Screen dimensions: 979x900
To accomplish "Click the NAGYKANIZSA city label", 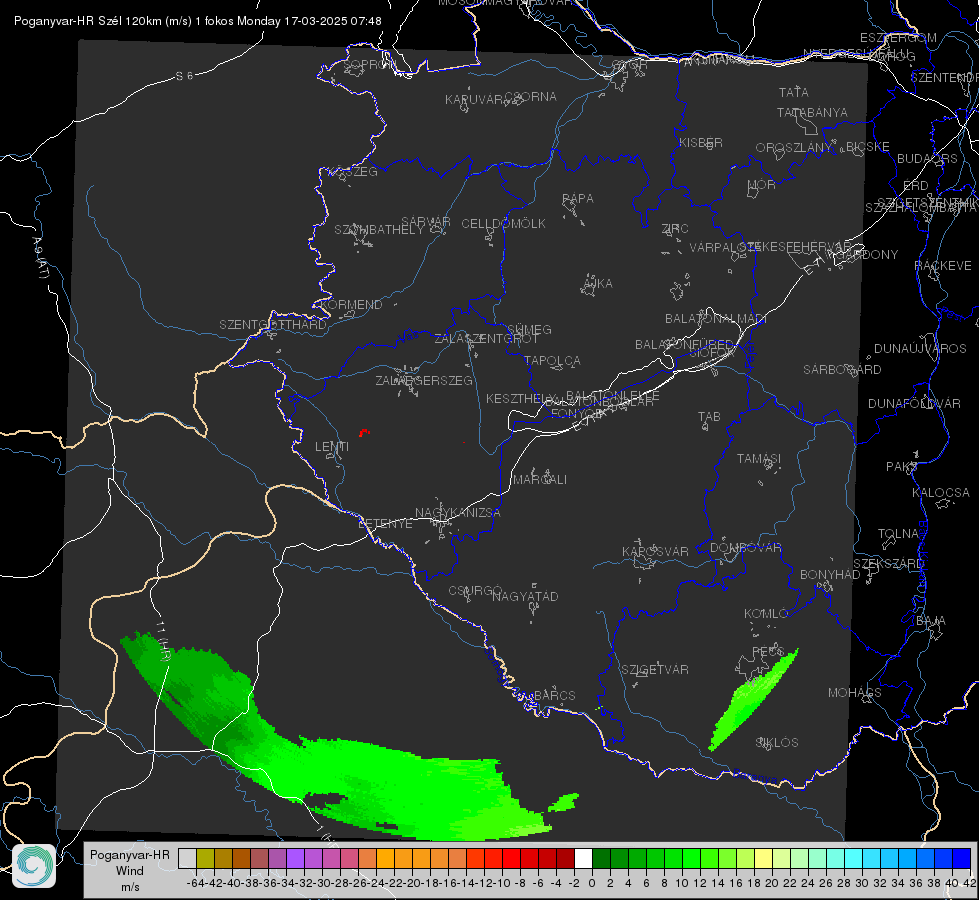I will pos(458,513).
